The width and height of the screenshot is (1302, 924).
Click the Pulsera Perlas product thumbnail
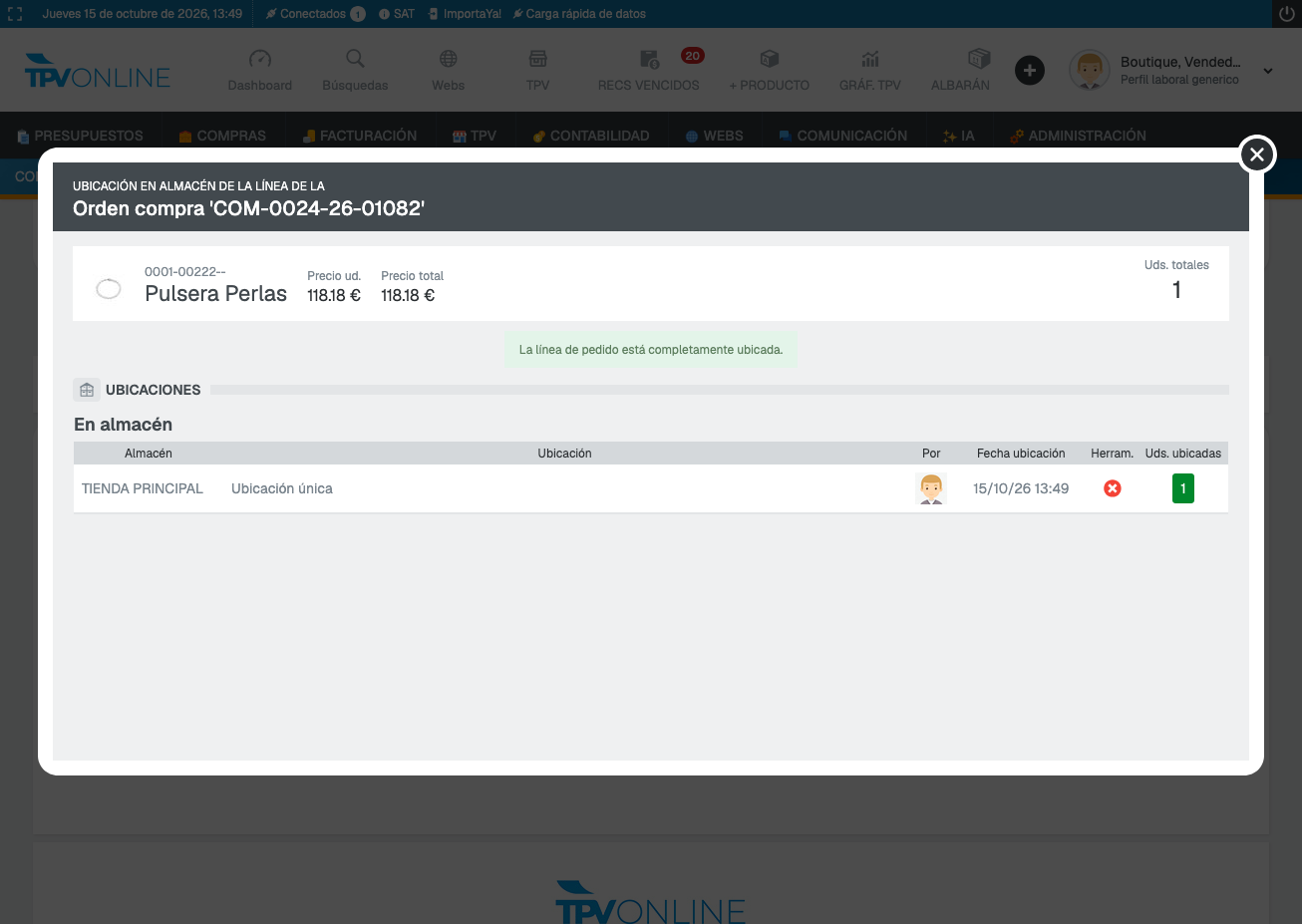[x=109, y=289]
